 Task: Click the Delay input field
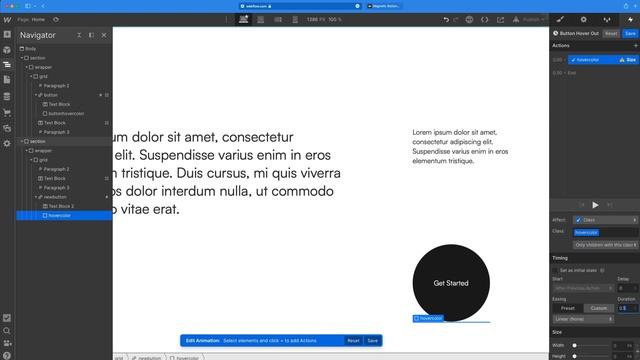click(x=627, y=288)
